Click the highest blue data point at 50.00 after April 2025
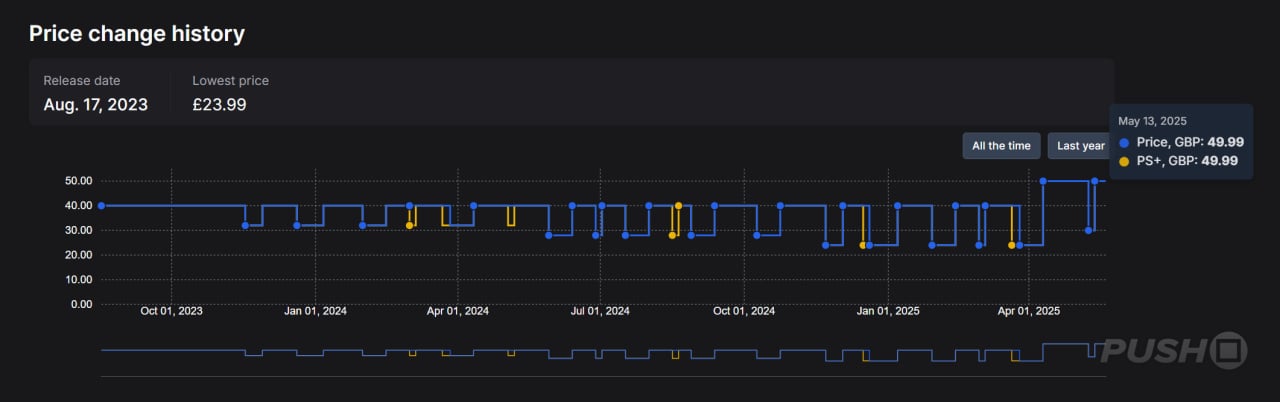Screen dimensions: 1280x402 point(1043,181)
